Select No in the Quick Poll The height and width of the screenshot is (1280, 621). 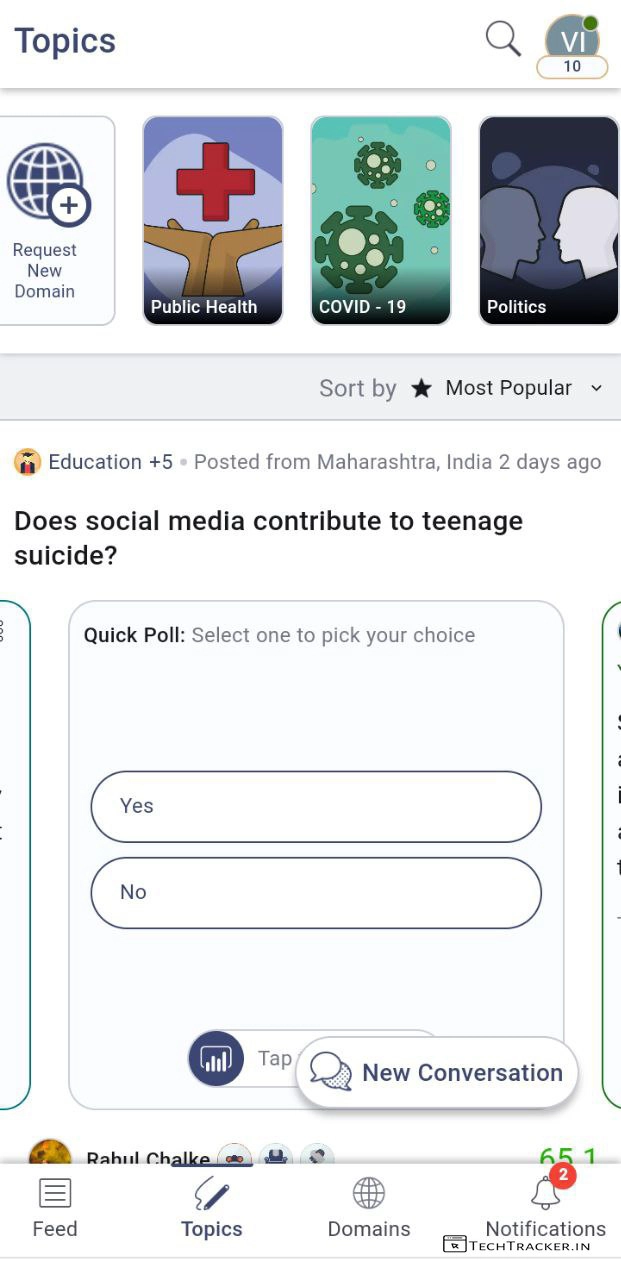(x=316, y=892)
